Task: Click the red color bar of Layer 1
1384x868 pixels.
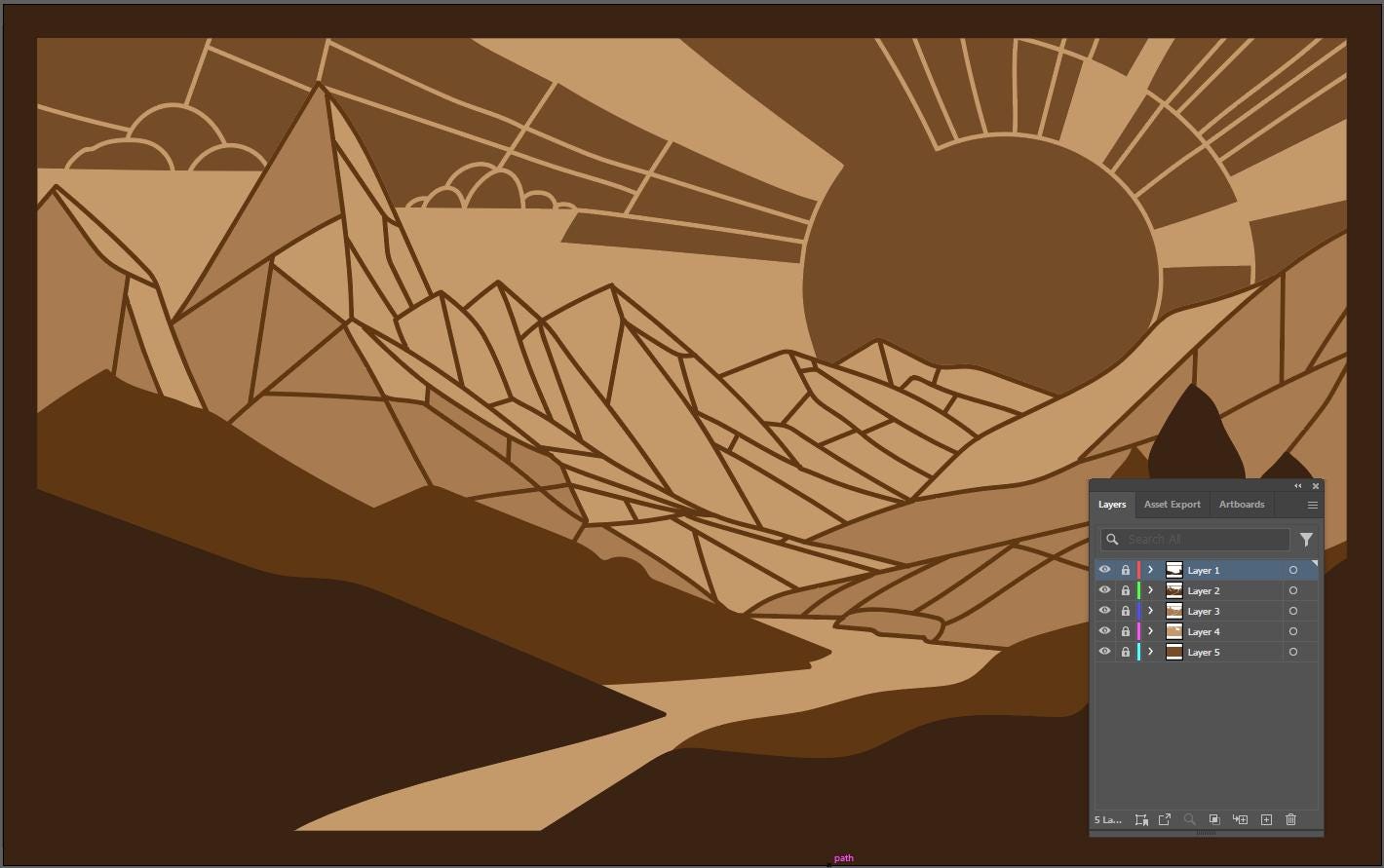Action: (x=1138, y=570)
